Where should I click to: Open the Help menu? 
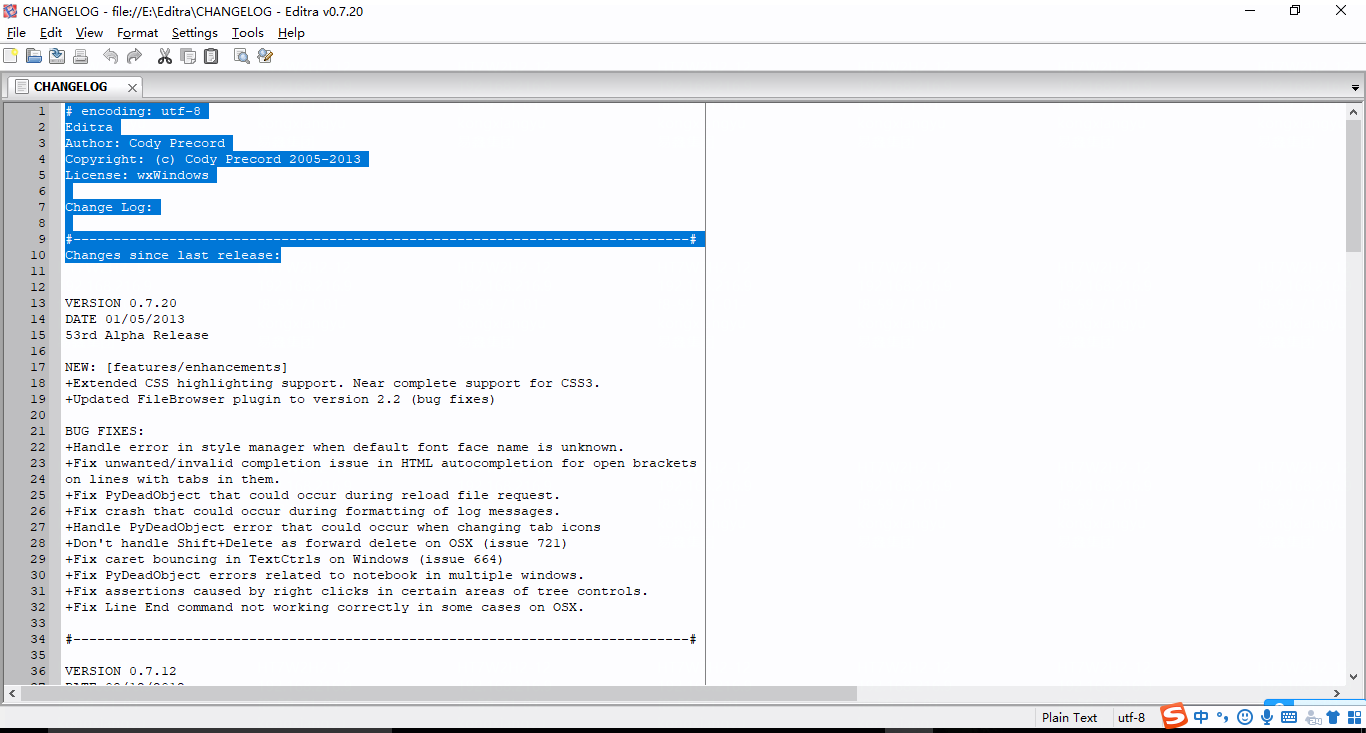tap(291, 33)
